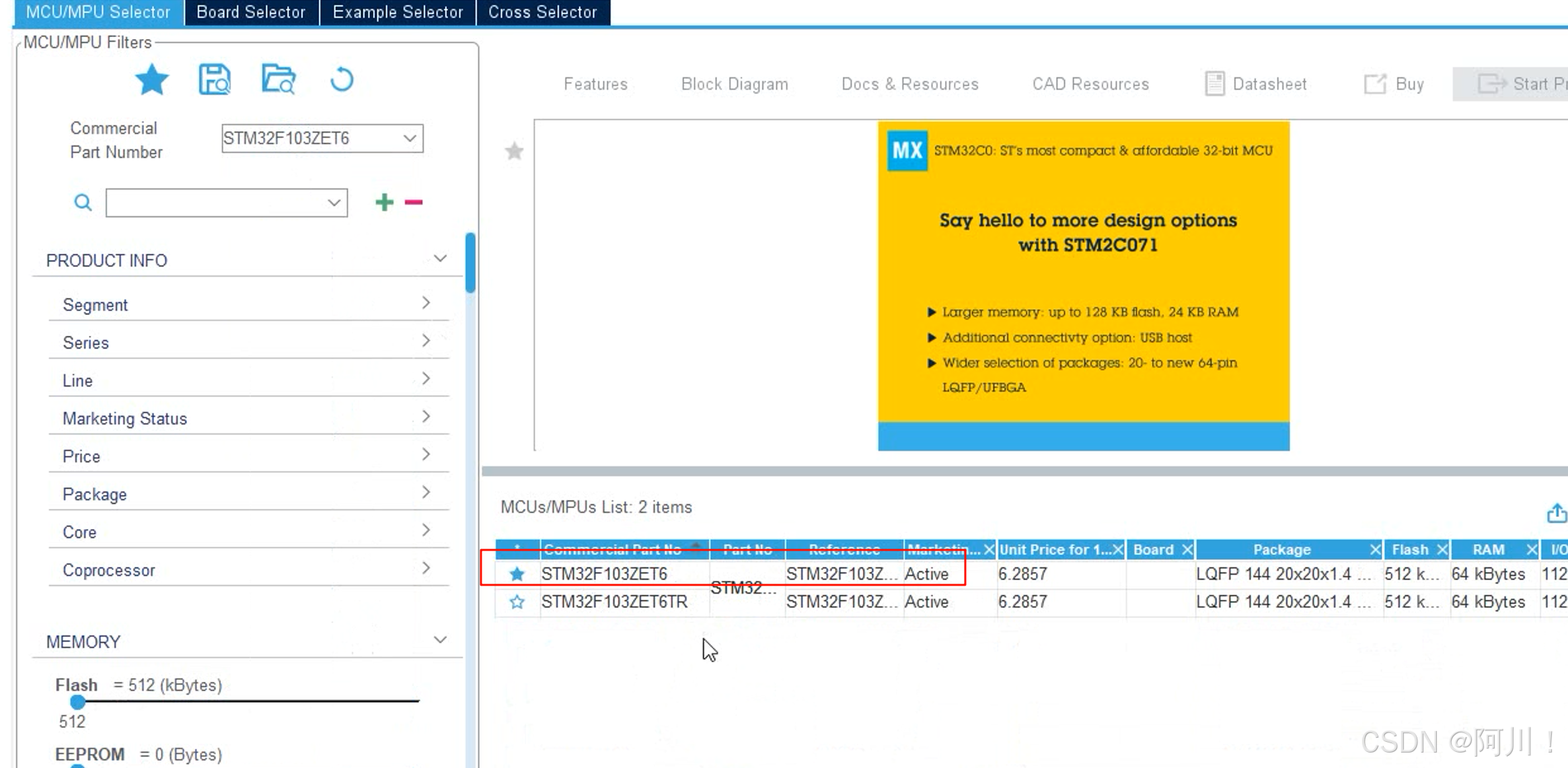Image resolution: width=1568 pixels, height=768 pixels.
Task: Click the red minus remove filter icon
Action: point(414,202)
